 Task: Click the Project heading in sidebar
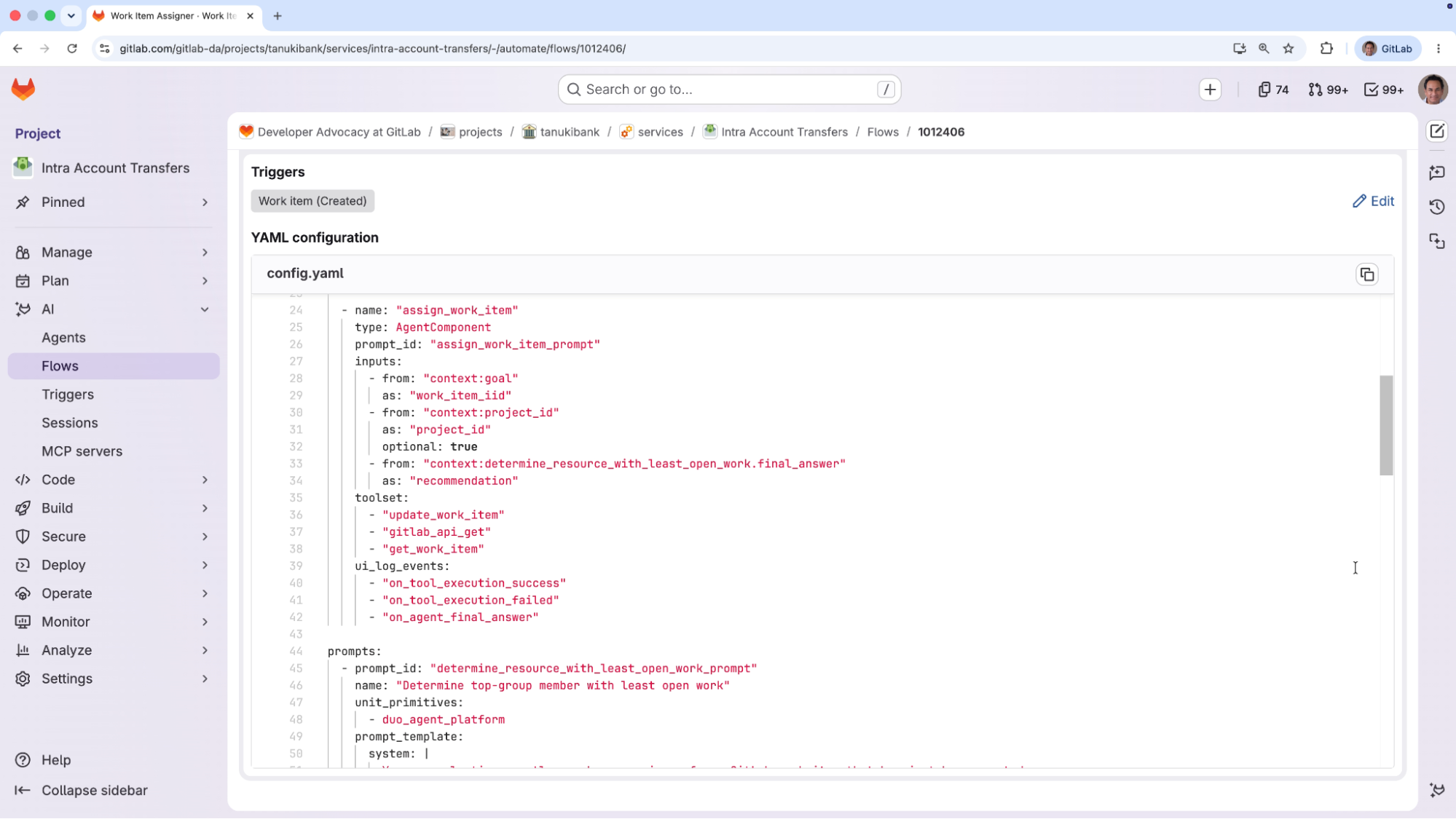(38, 134)
